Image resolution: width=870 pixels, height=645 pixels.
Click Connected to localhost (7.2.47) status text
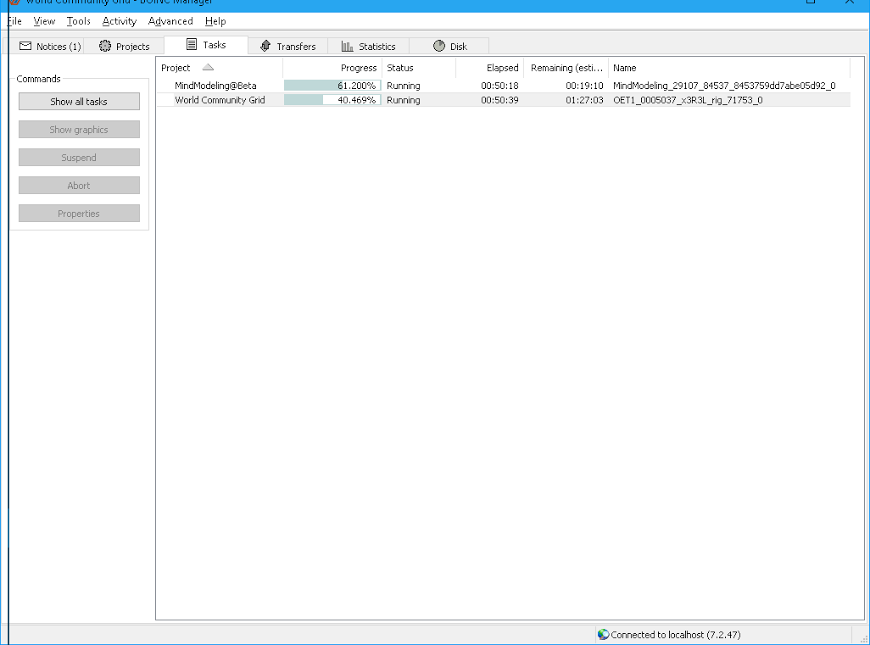[x=675, y=634]
